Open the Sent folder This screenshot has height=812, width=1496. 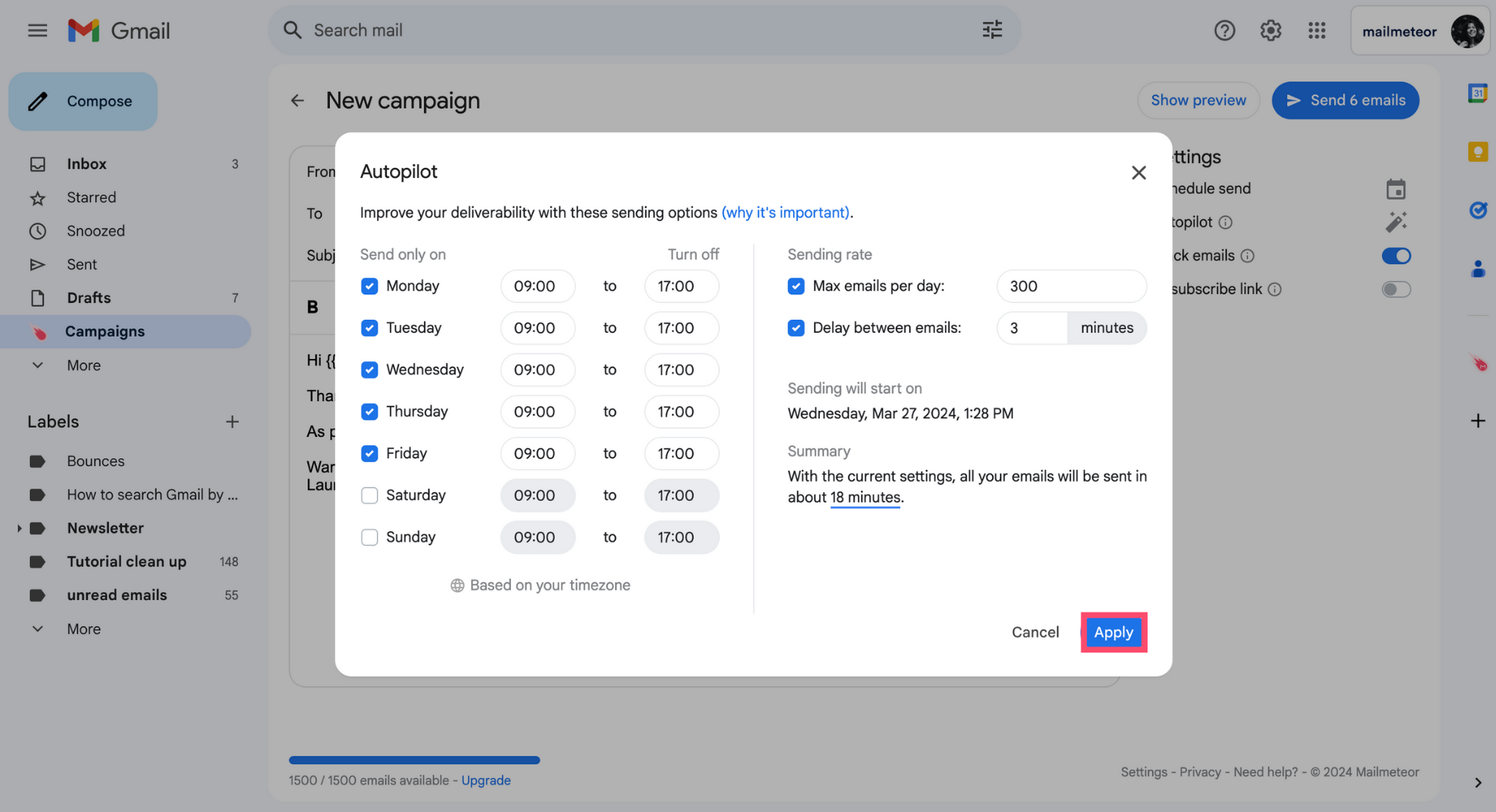[126, 264]
